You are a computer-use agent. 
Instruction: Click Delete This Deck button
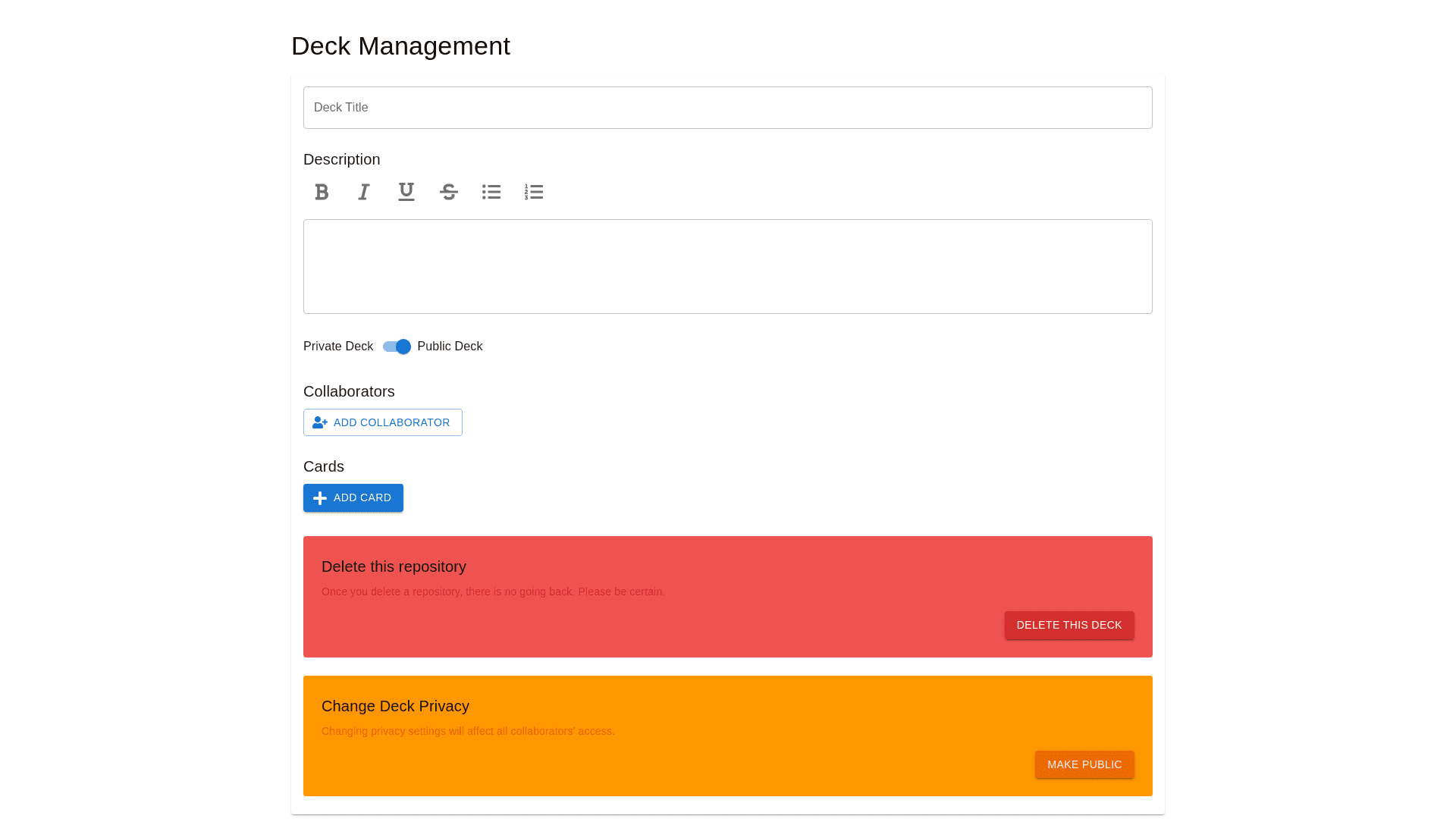[1069, 626]
